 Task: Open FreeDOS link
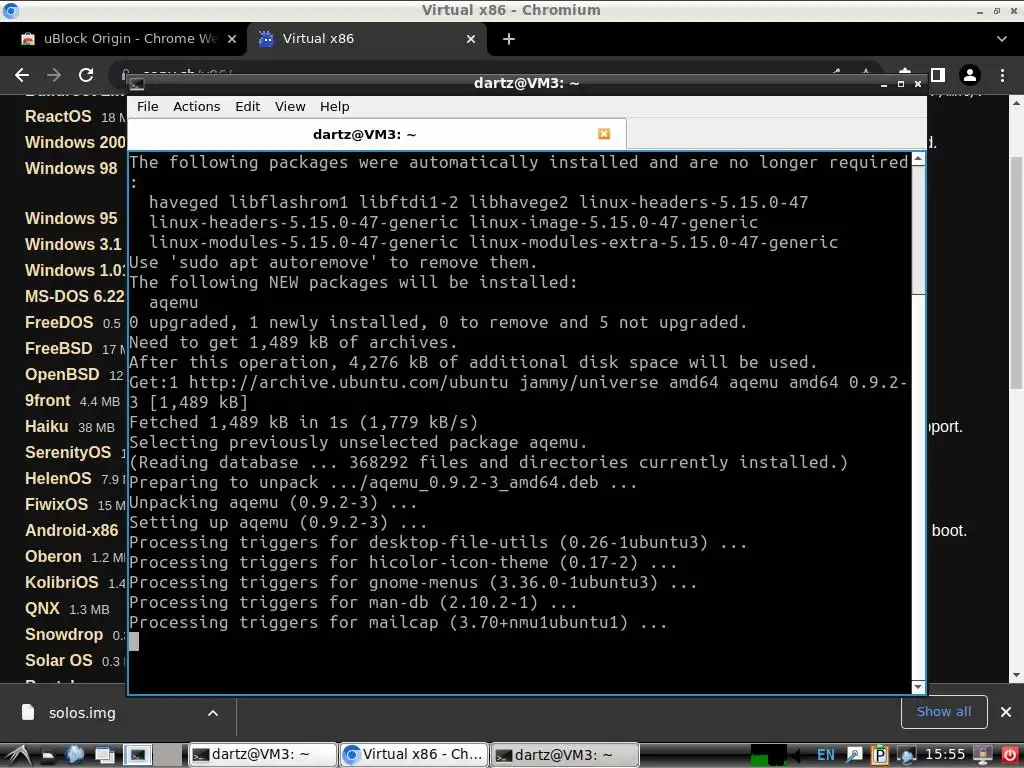pyautogui.click(x=59, y=323)
